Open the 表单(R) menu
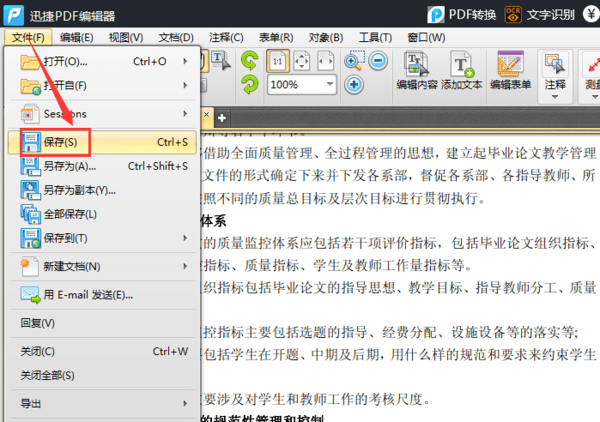This screenshot has height=422, width=600. tap(276, 37)
